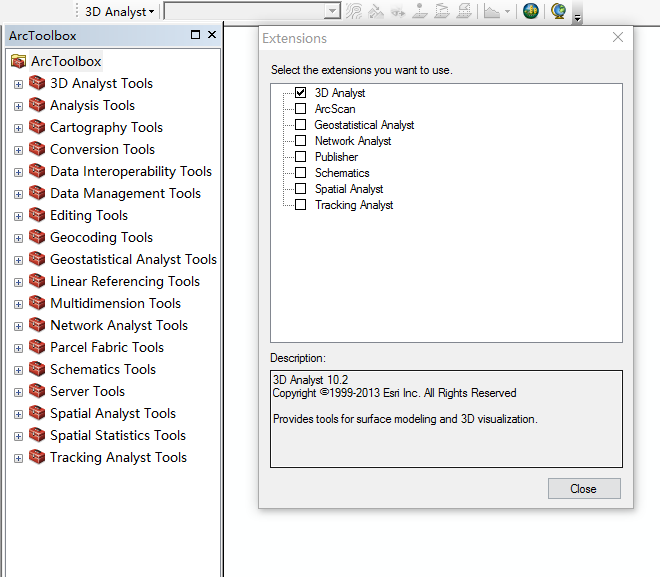Viewport: 660px width, 577px height.
Task: Expand the 3D Analyst Tools toolbox
Action: [18, 84]
